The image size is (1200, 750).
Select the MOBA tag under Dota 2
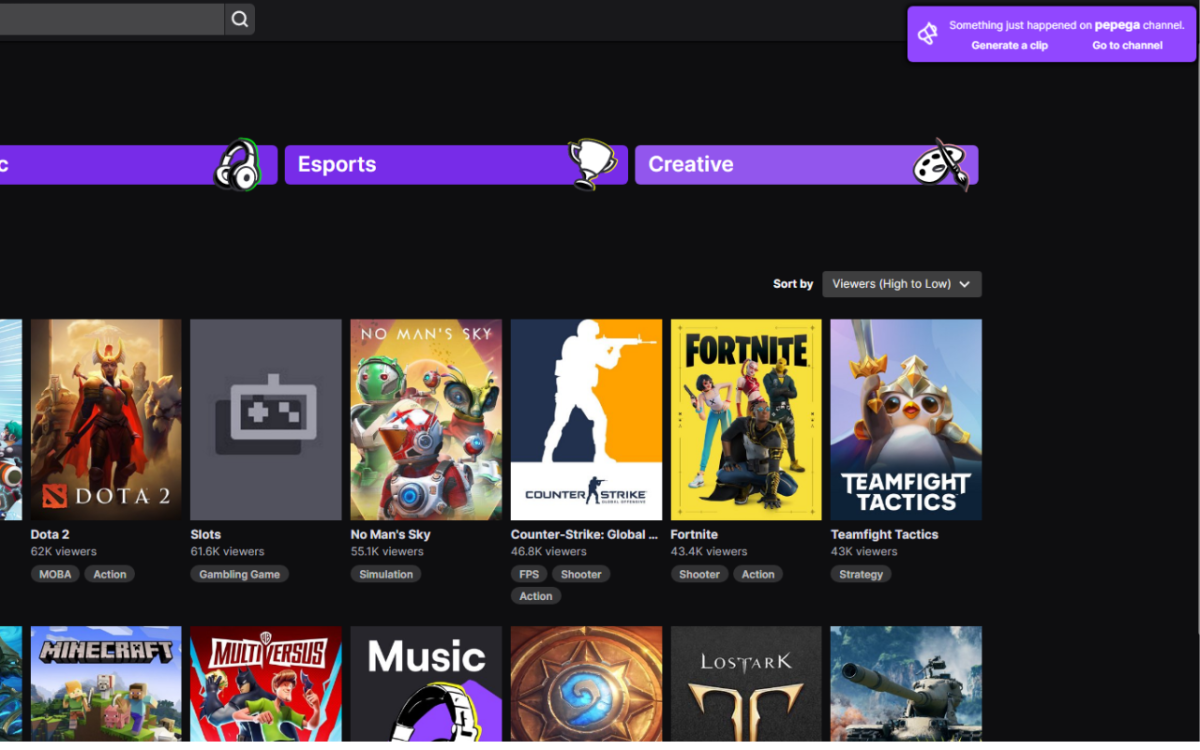coord(55,574)
